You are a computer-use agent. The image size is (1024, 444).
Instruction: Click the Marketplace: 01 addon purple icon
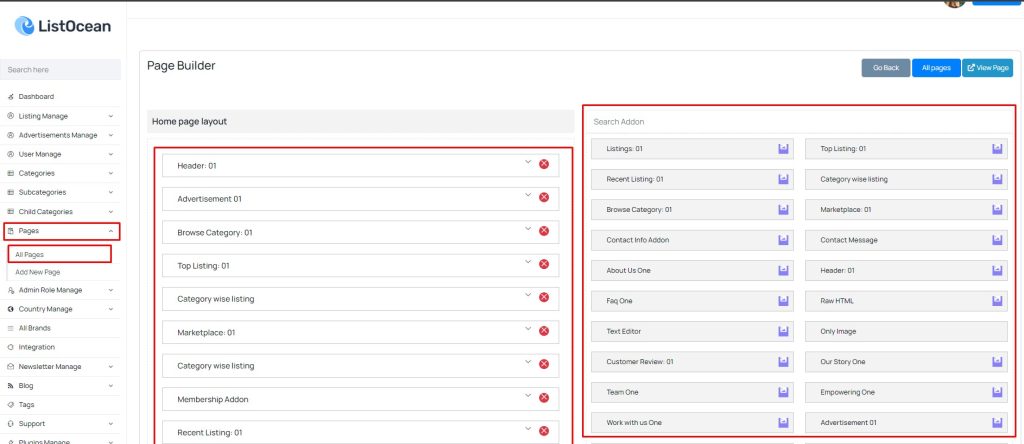997,210
